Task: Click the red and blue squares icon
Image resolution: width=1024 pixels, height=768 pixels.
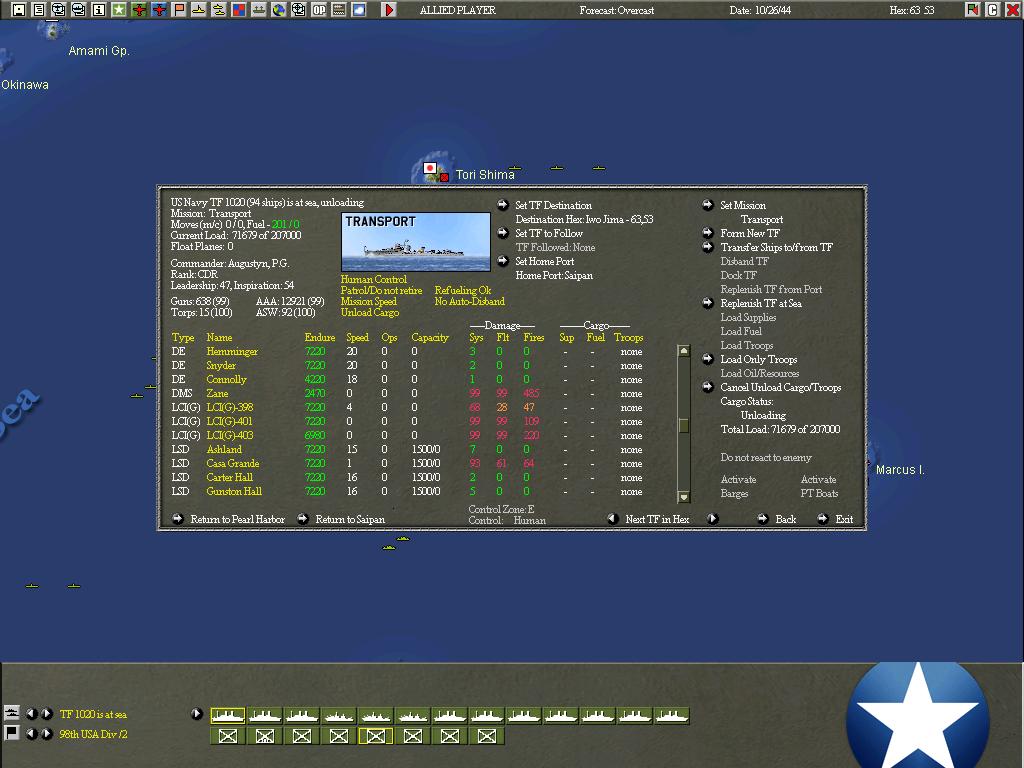Action: tap(239, 10)
